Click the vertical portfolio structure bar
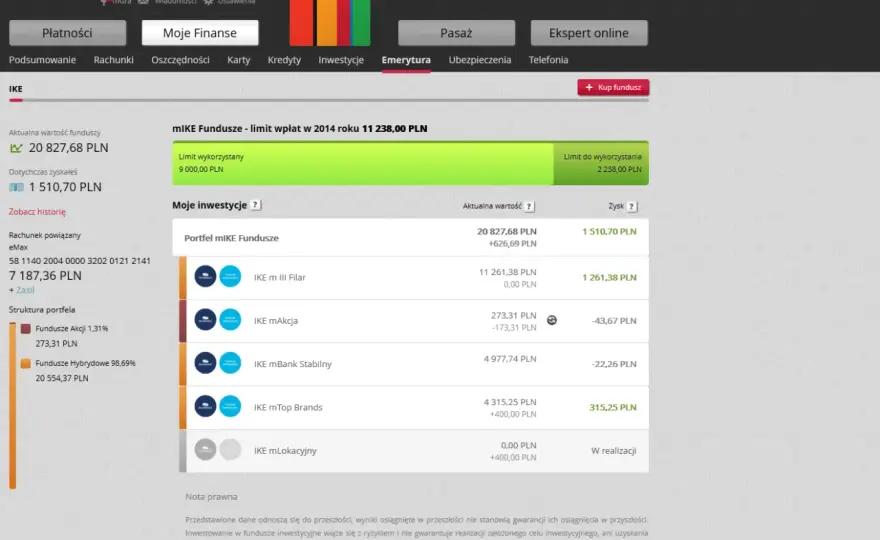The image size is (880, 540). pos(12,406)
